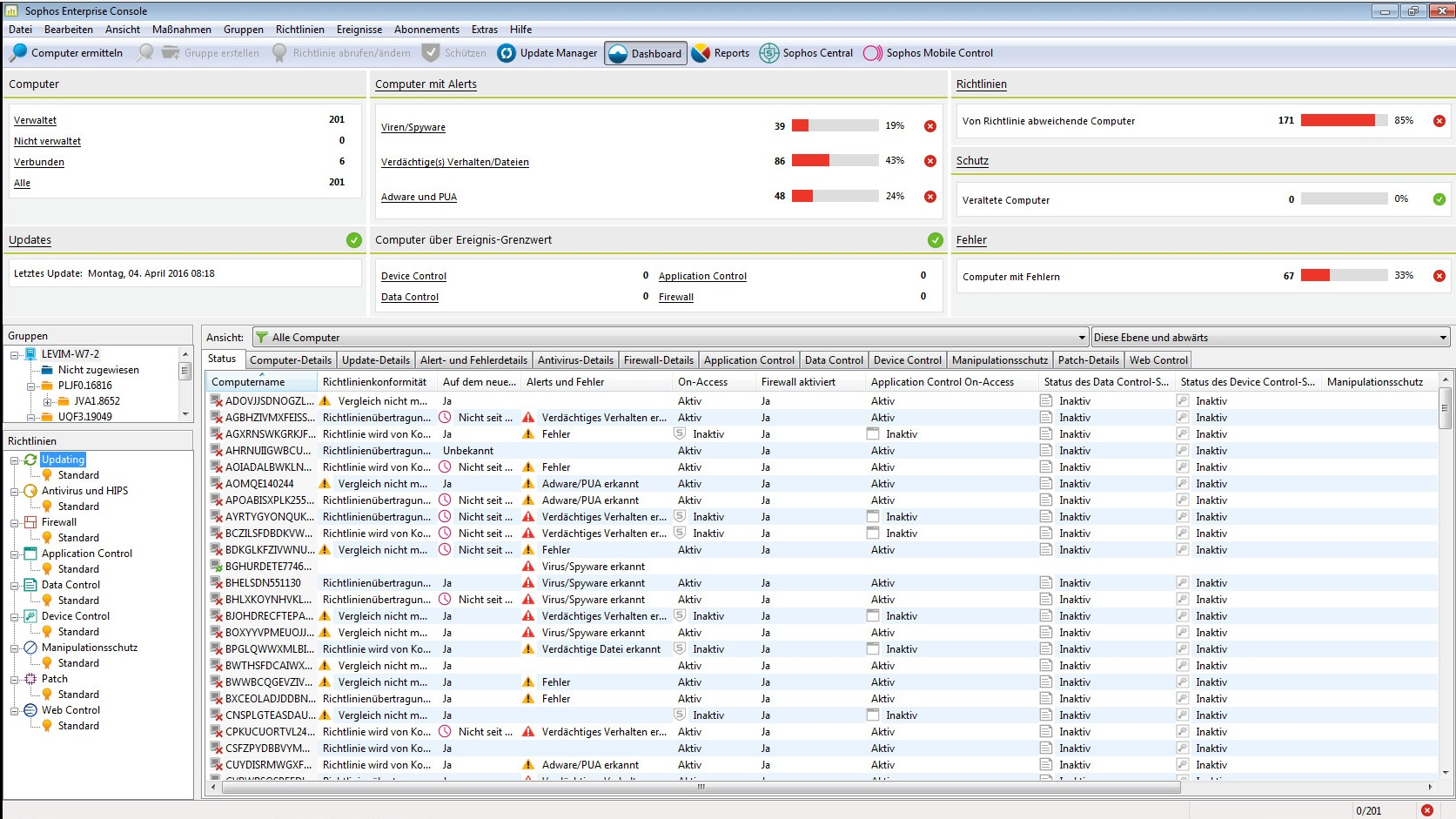Click Verdächtige Datei erkannt cell
1456x819 pixels.
601,649
